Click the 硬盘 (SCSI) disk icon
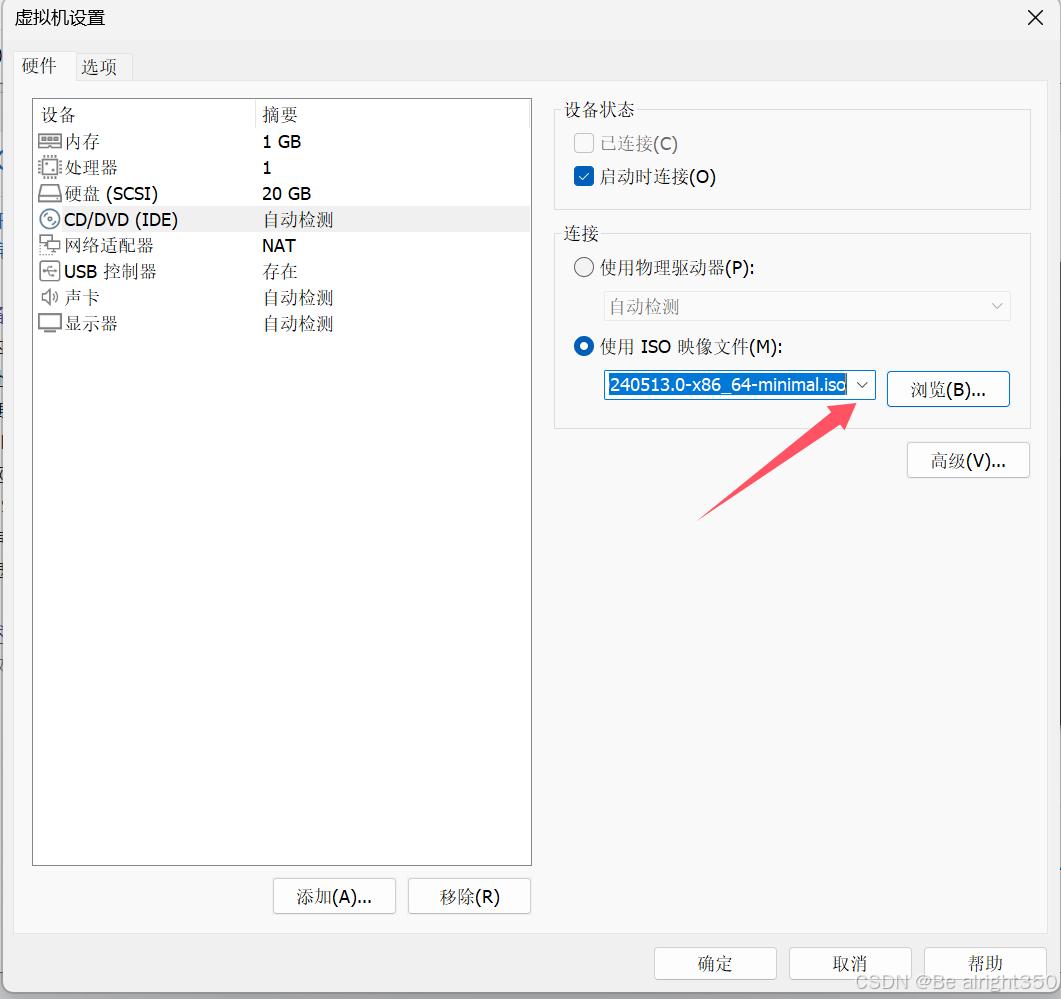Image resolution: width=1061 pixels, height=999 pixels. pos(50,193)
